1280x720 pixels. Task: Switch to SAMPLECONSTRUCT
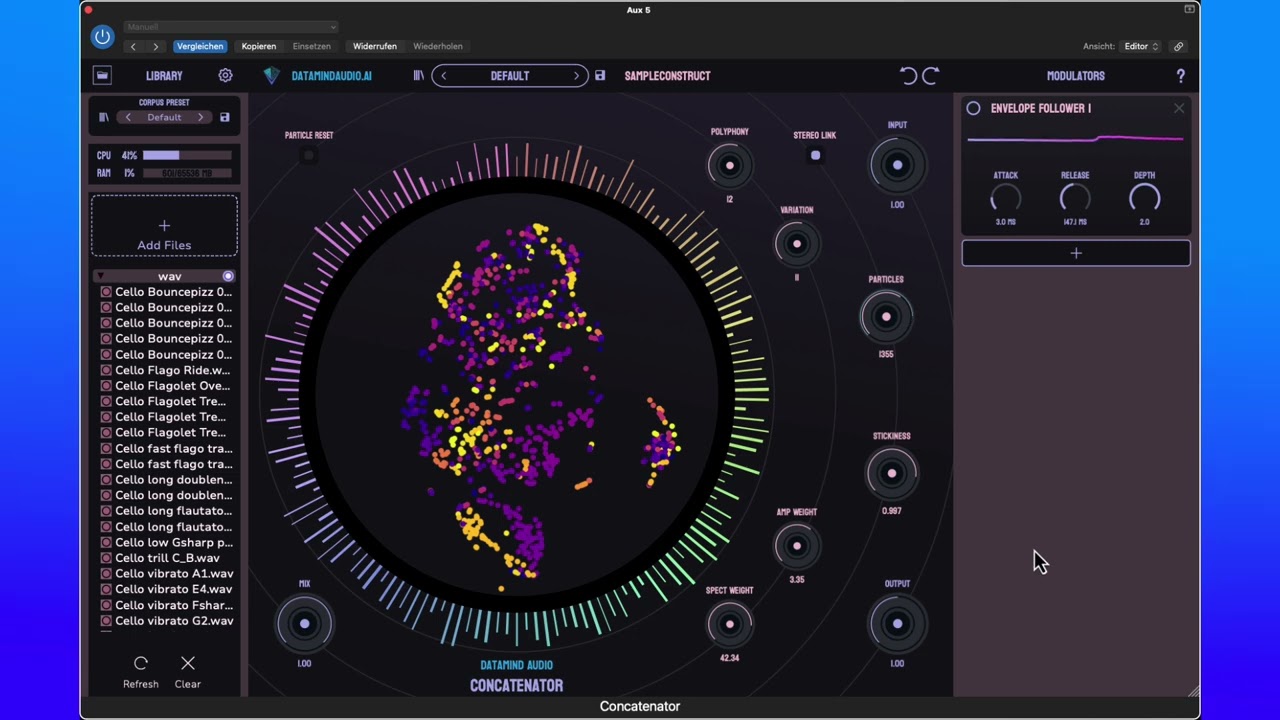tap(667, 76)
